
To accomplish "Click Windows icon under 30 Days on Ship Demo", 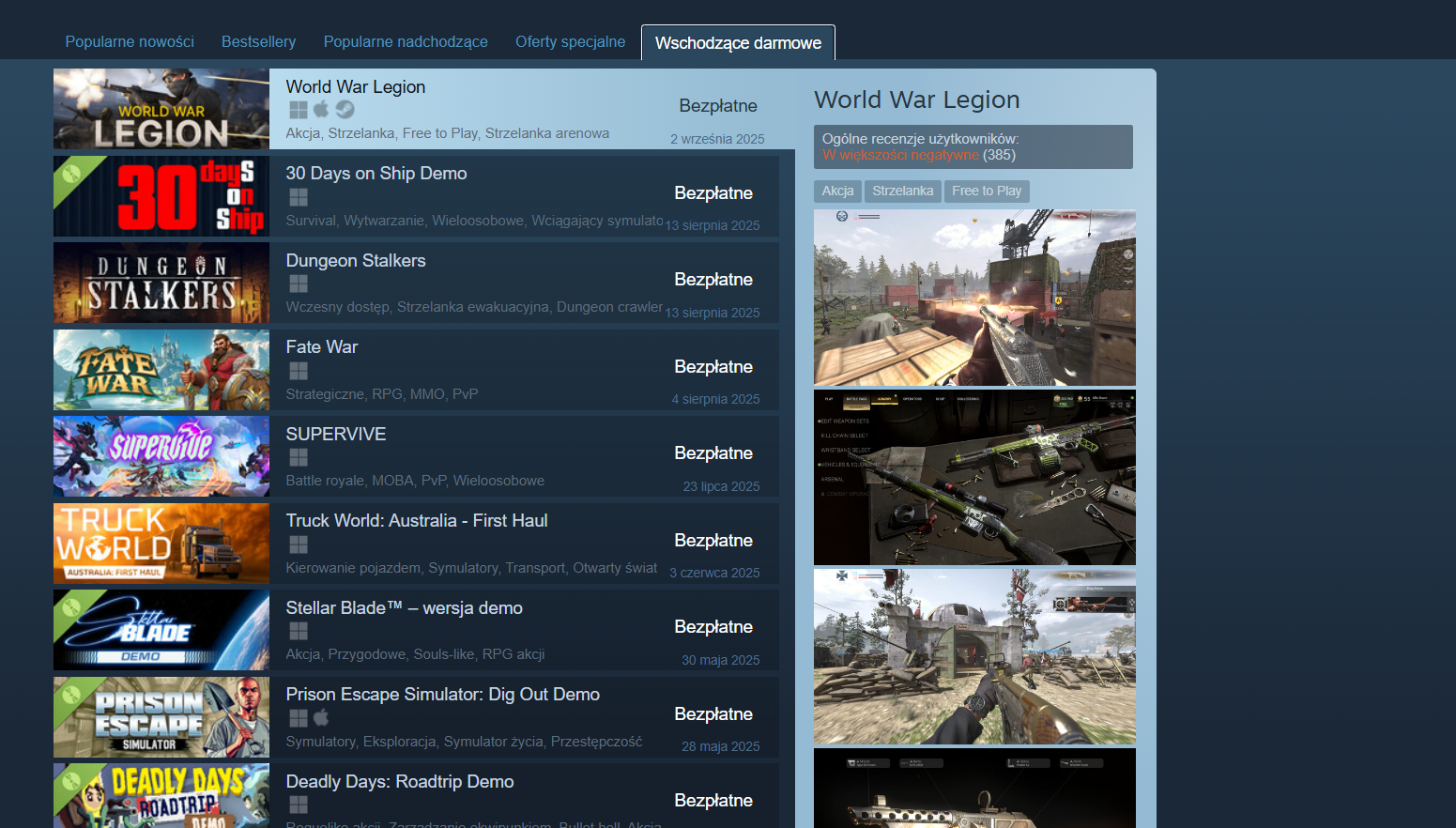I will point(299,197).
